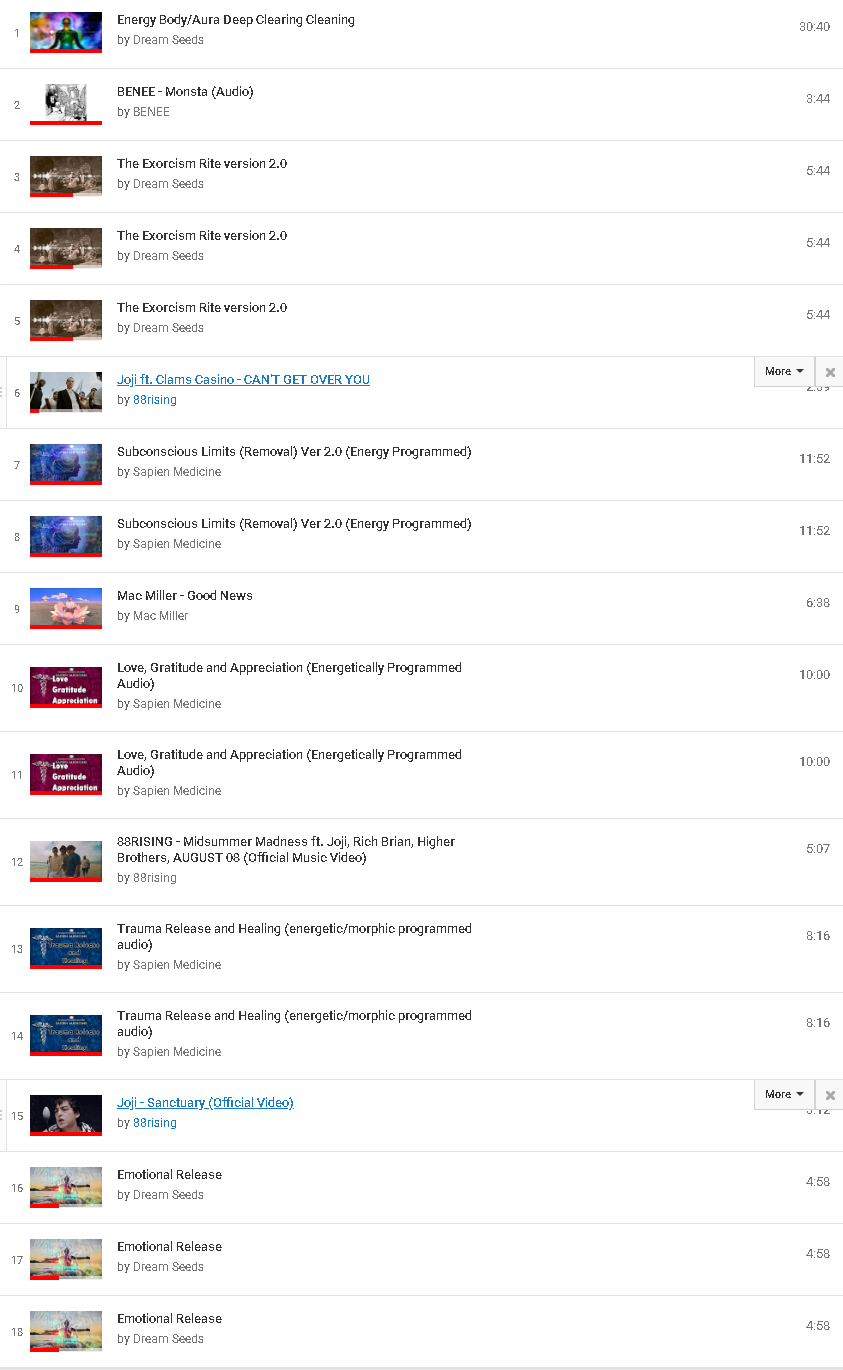Select Mac Miller - Good News title
Image resolution: width=843 pixels, height=1370 pixels.
185,596
